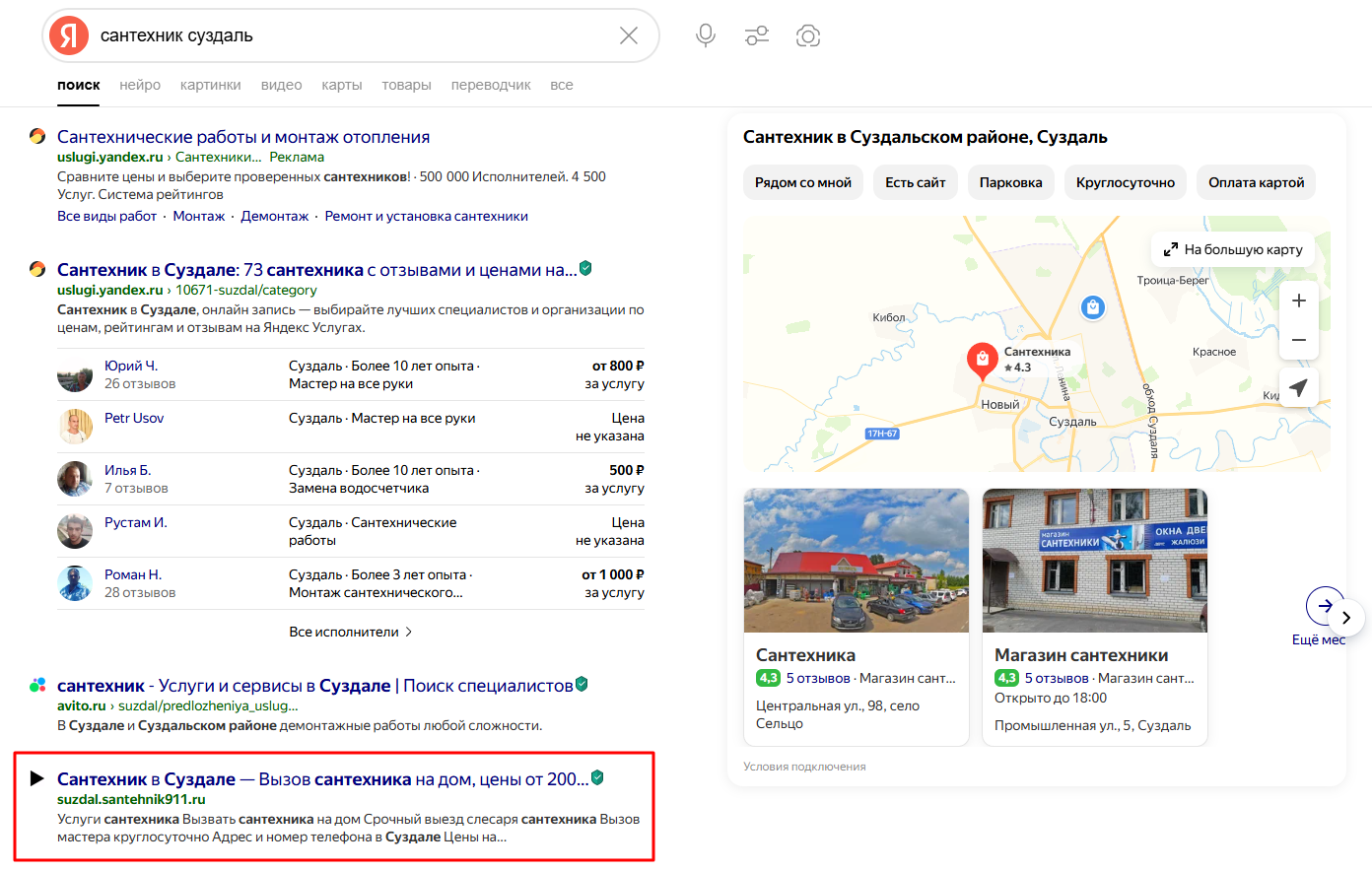Open search filters with the tune icon
The image size is (1372, 871).
[757, 34]
